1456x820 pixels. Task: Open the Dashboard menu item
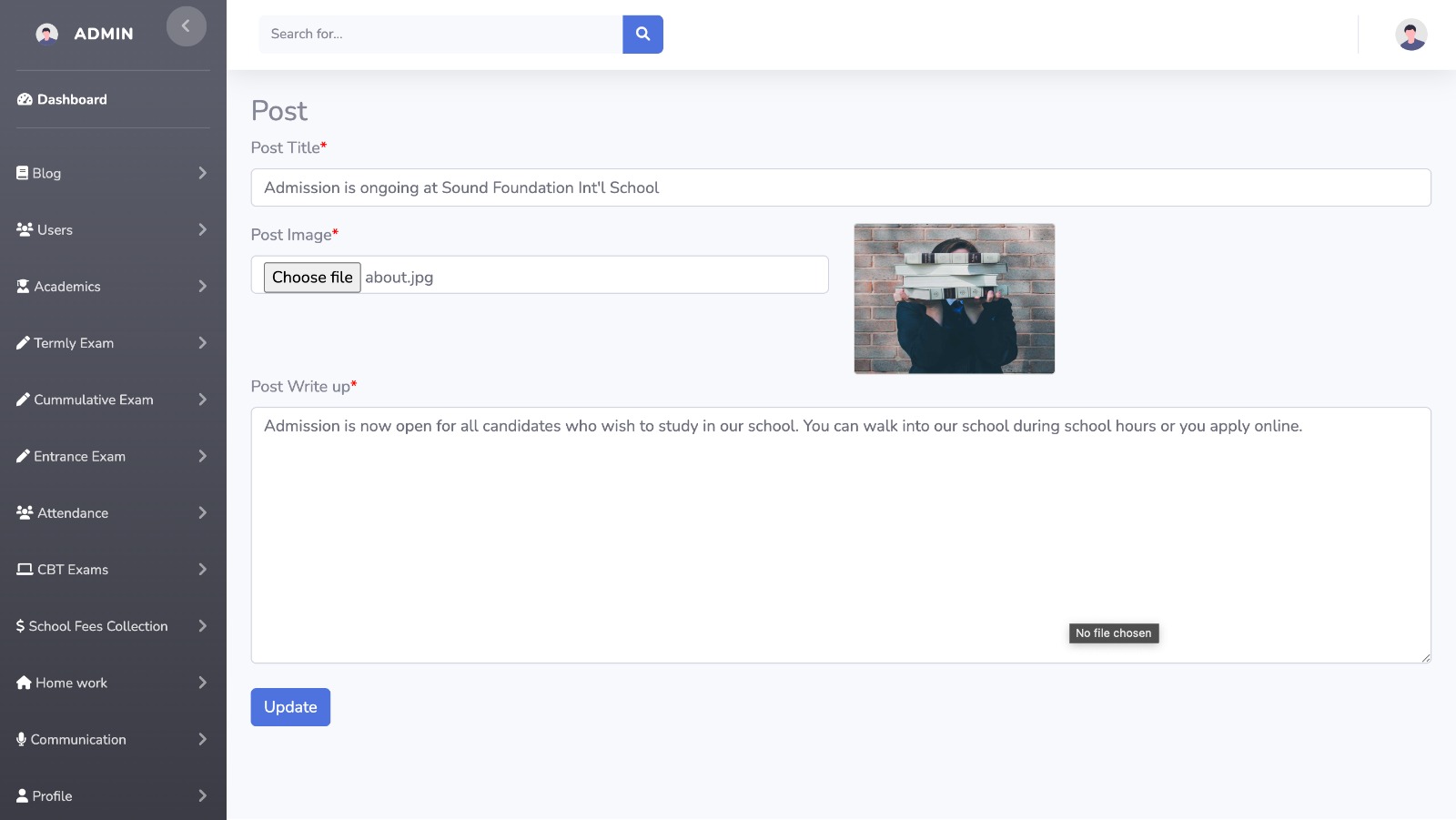(113, 99)
